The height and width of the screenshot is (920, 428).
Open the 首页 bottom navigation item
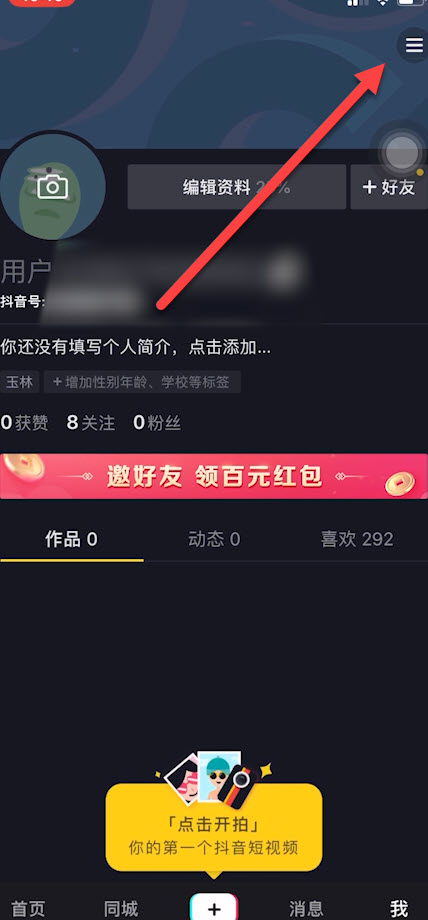(28, 908)
